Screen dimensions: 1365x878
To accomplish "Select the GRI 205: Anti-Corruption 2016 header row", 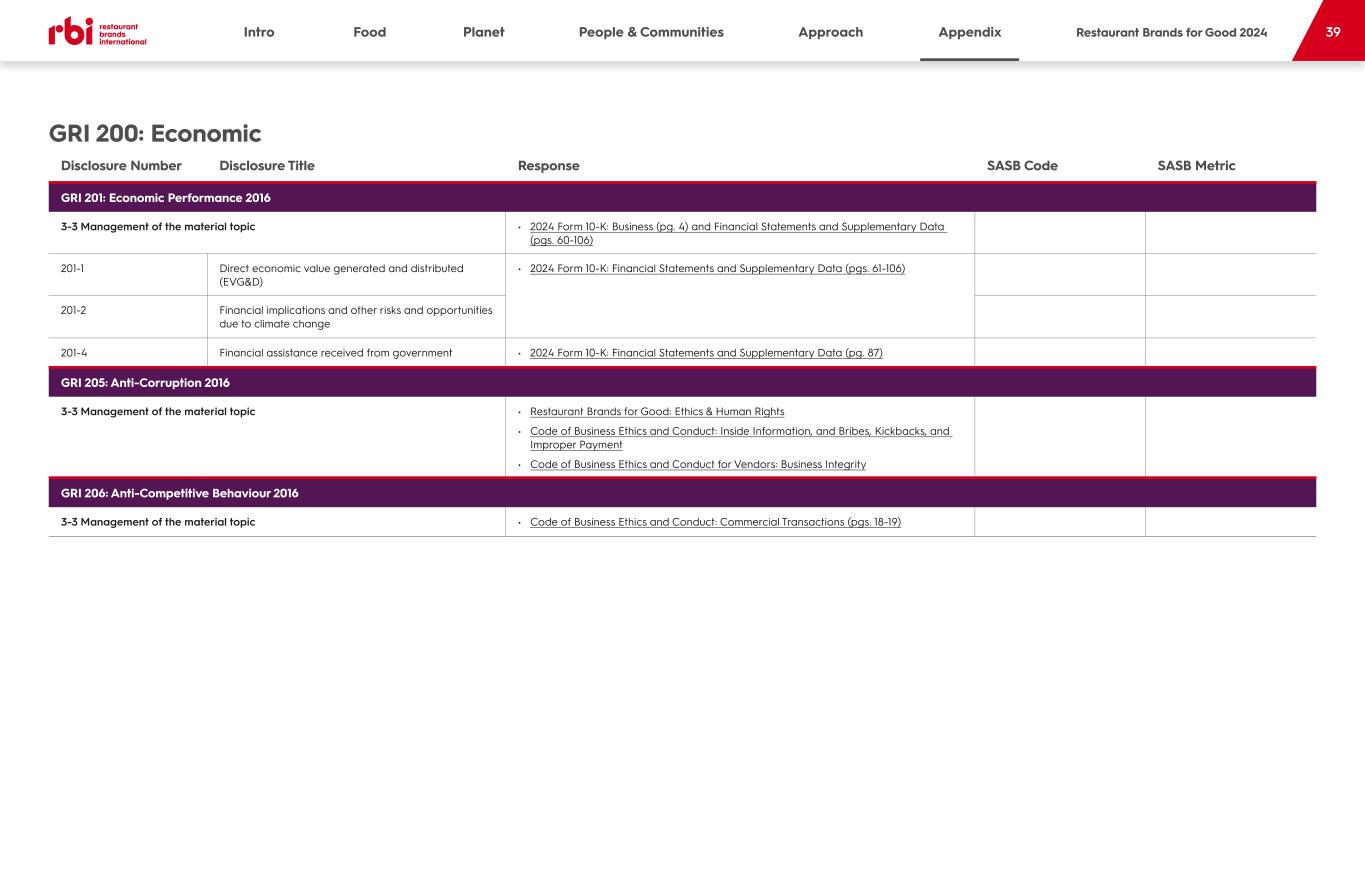I will [145, 383].
